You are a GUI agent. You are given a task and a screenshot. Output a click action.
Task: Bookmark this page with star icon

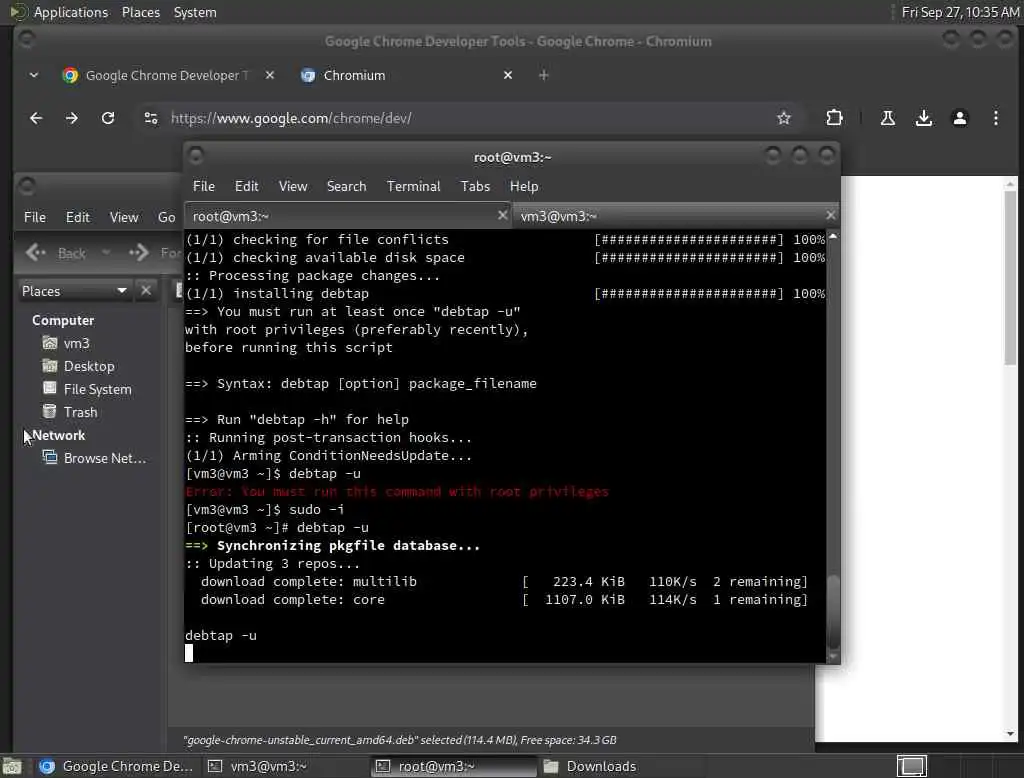pyautogui.click(x=784, y=118)
